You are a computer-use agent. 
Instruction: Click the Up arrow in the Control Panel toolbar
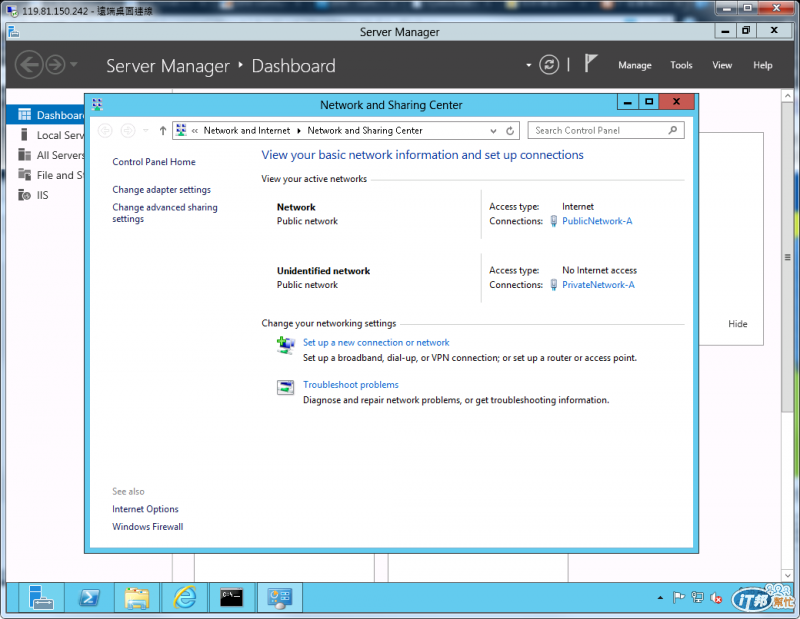pyautogui.click(x=163, y=131)
